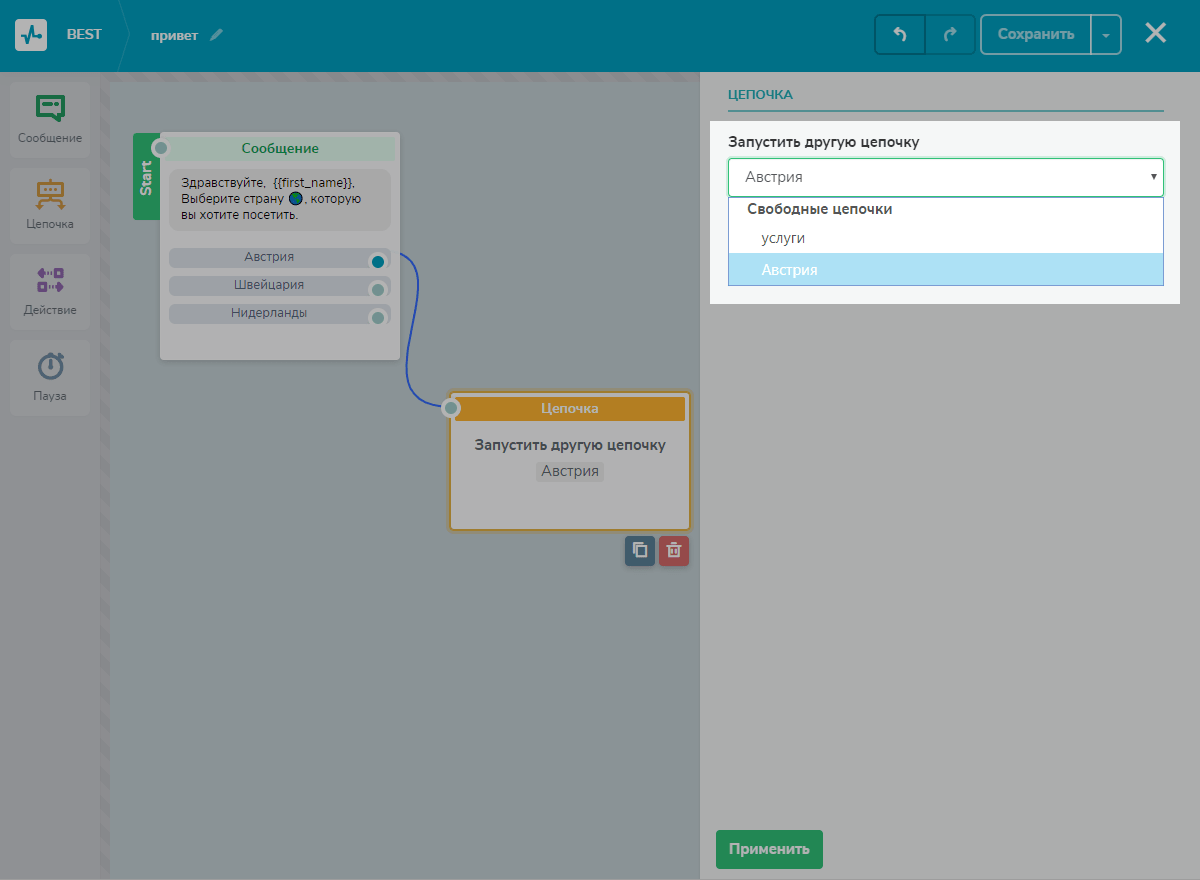Duplicate the Цепочка block with the copy icon
Viewport: 1200px width, 880px height.
[640, 551]
